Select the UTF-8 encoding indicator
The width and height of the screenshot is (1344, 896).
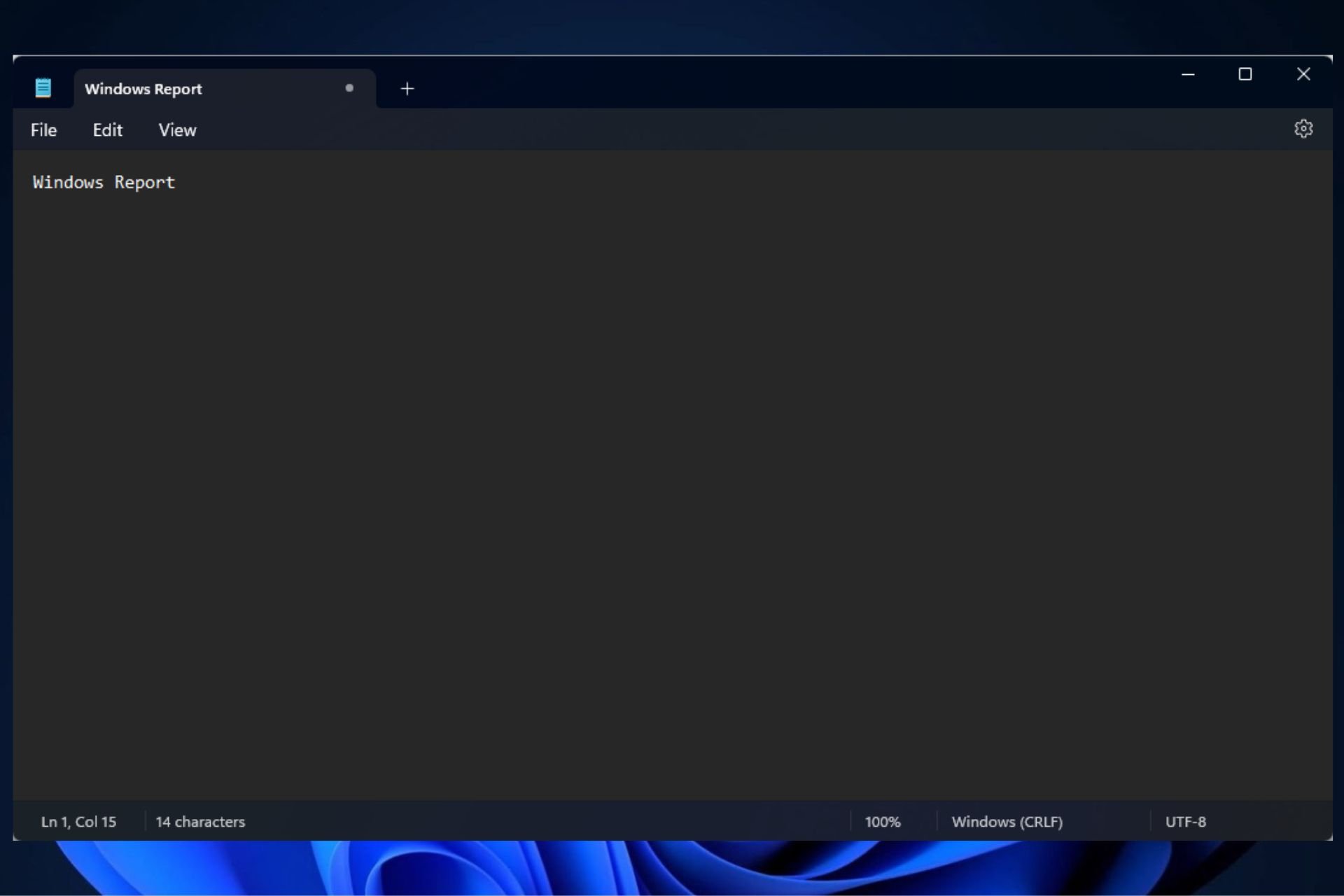1185,821
